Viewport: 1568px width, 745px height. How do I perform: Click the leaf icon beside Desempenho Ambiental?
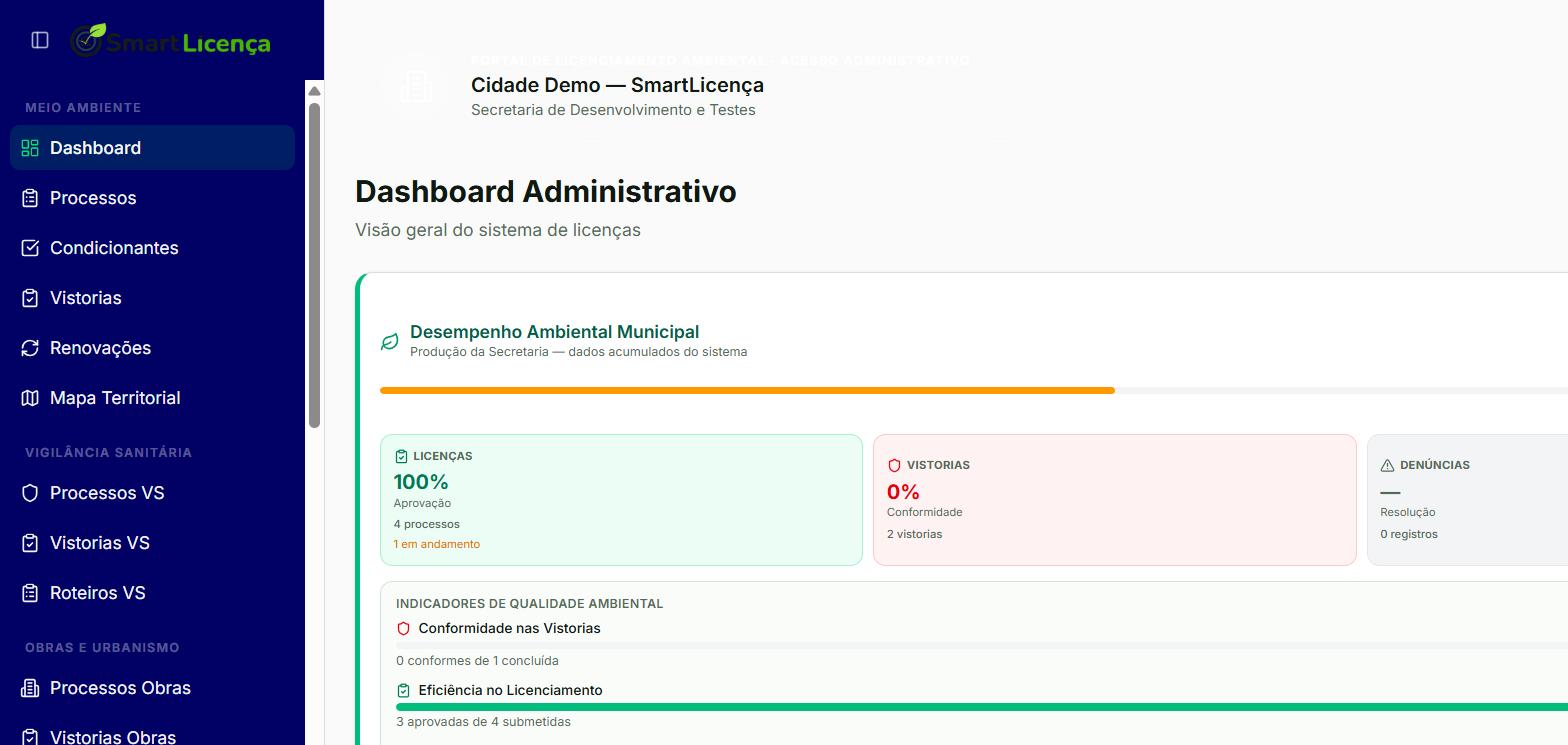tap(390, 342)
